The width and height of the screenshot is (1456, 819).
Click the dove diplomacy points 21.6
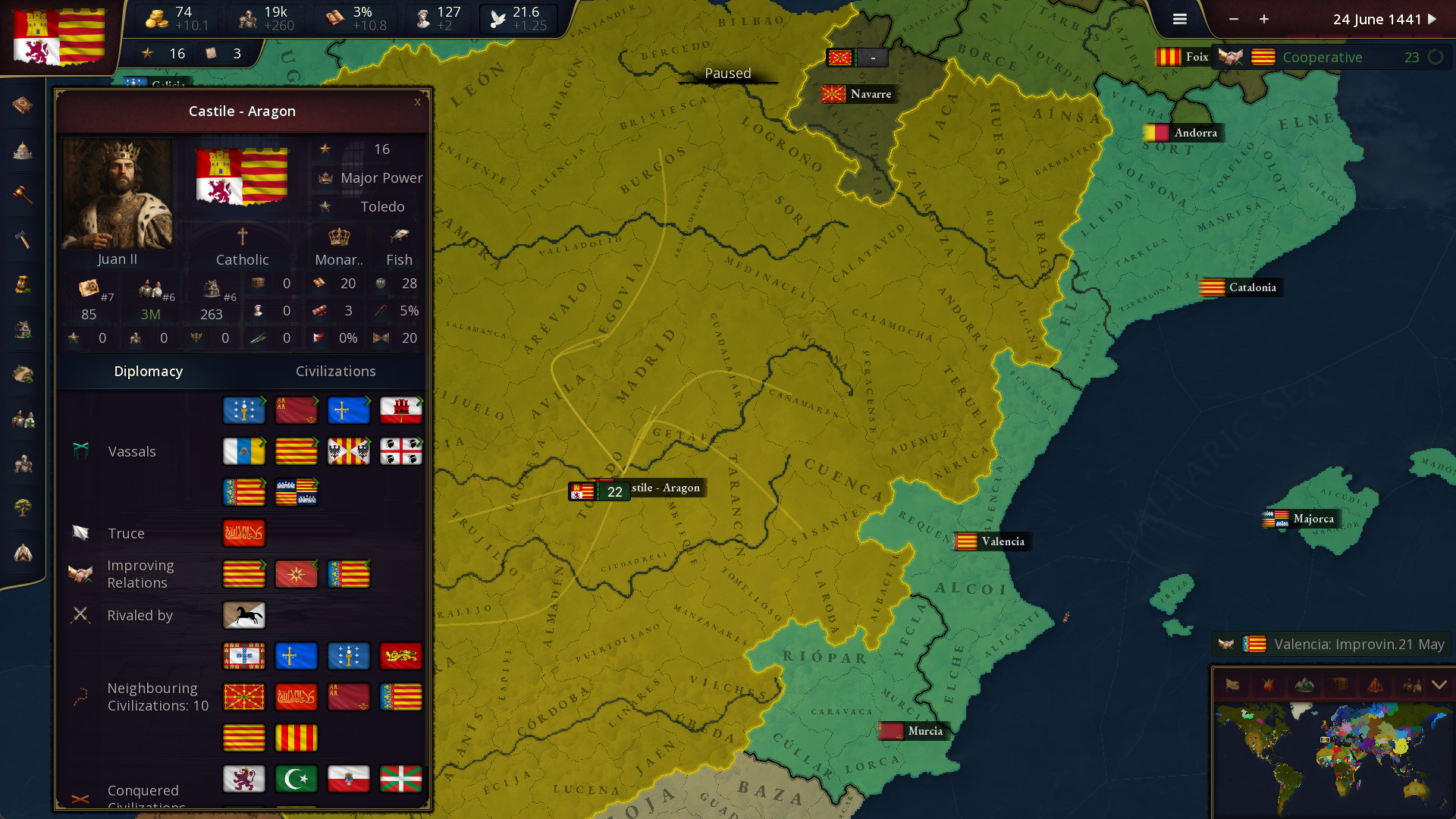click(x=519, y=18)
